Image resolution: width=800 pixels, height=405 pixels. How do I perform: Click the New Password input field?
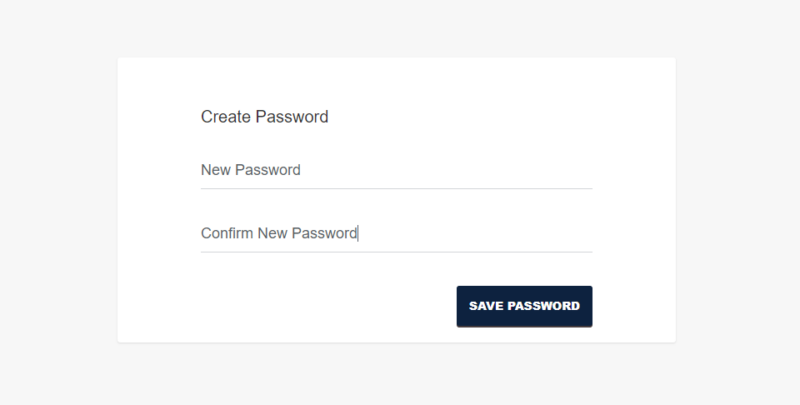tap(396, 170)
